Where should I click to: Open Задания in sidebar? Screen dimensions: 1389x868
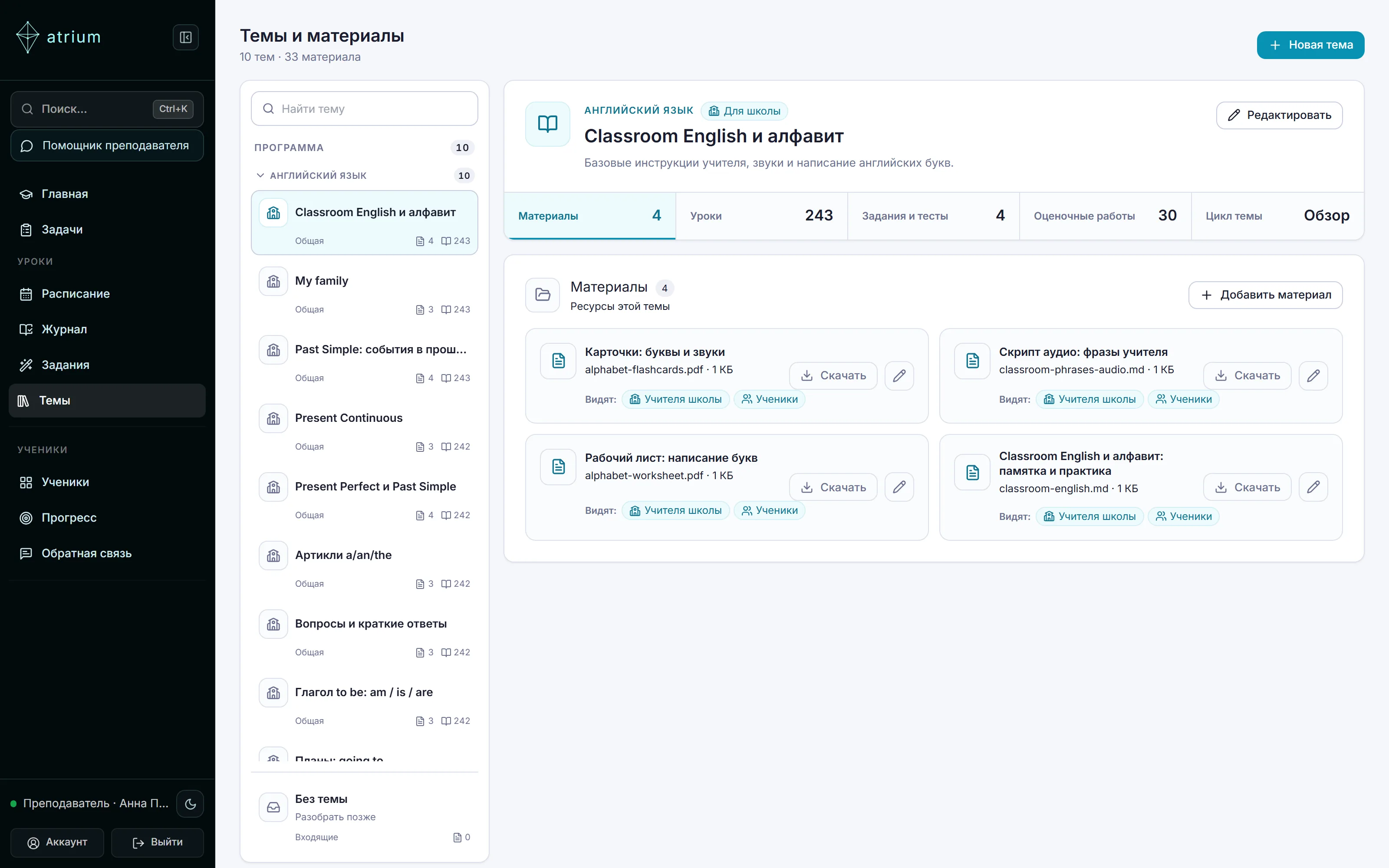point(107,365)
